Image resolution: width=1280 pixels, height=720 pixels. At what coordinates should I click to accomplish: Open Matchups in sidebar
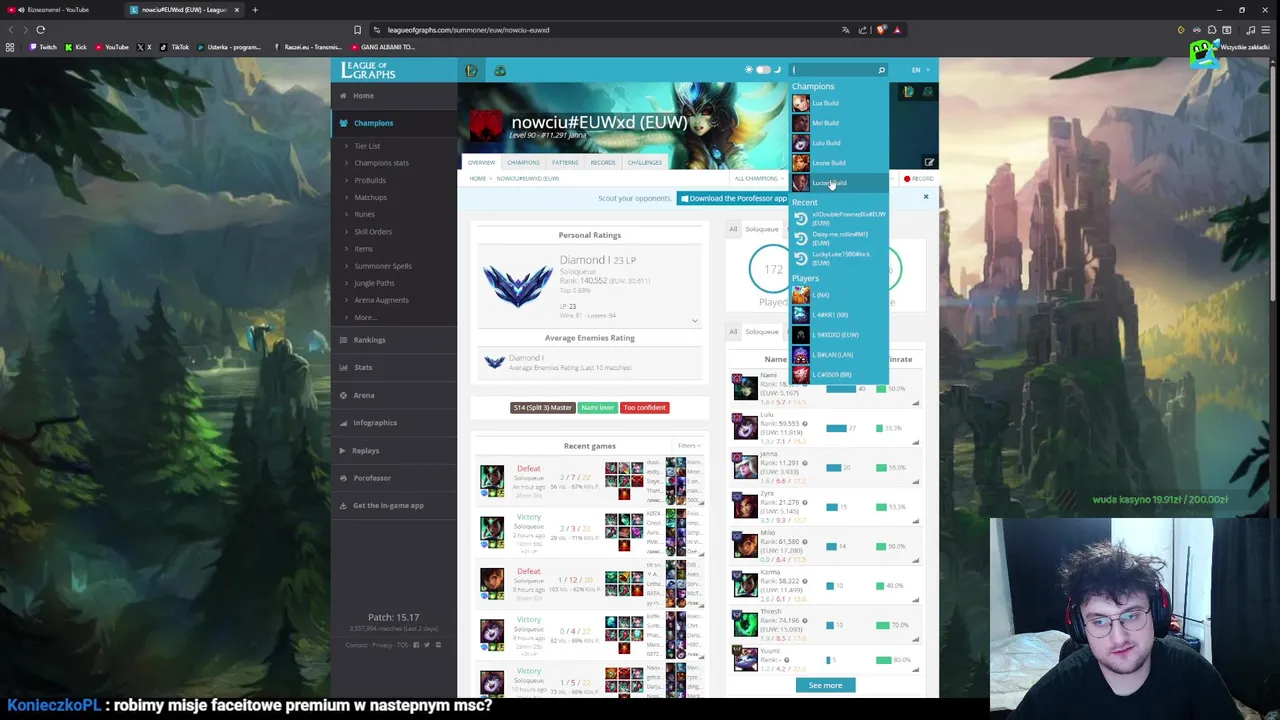click(370, 197)
